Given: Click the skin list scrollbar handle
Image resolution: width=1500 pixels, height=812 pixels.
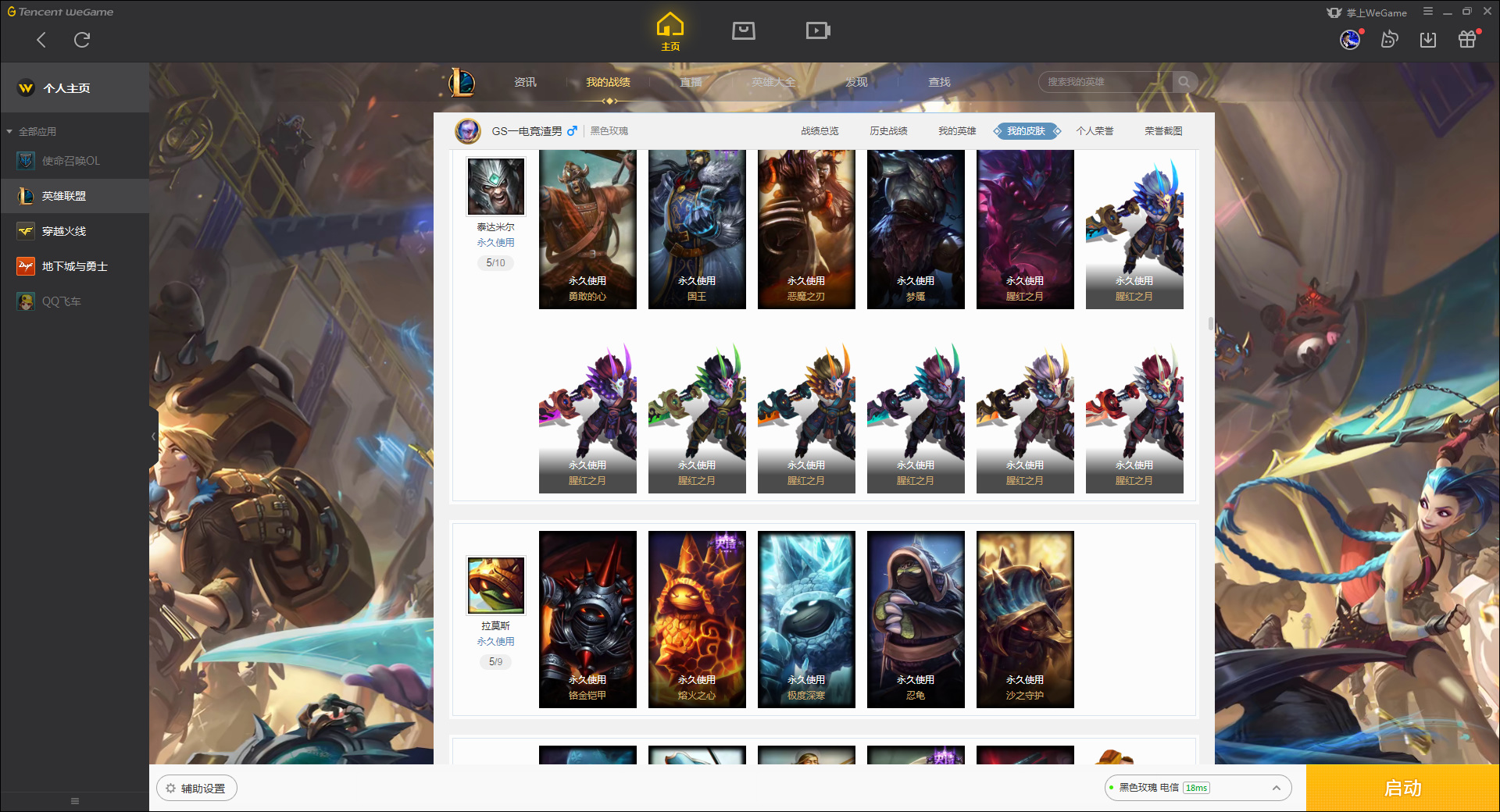Looking at the screenshot, I should click(1210, 323).
